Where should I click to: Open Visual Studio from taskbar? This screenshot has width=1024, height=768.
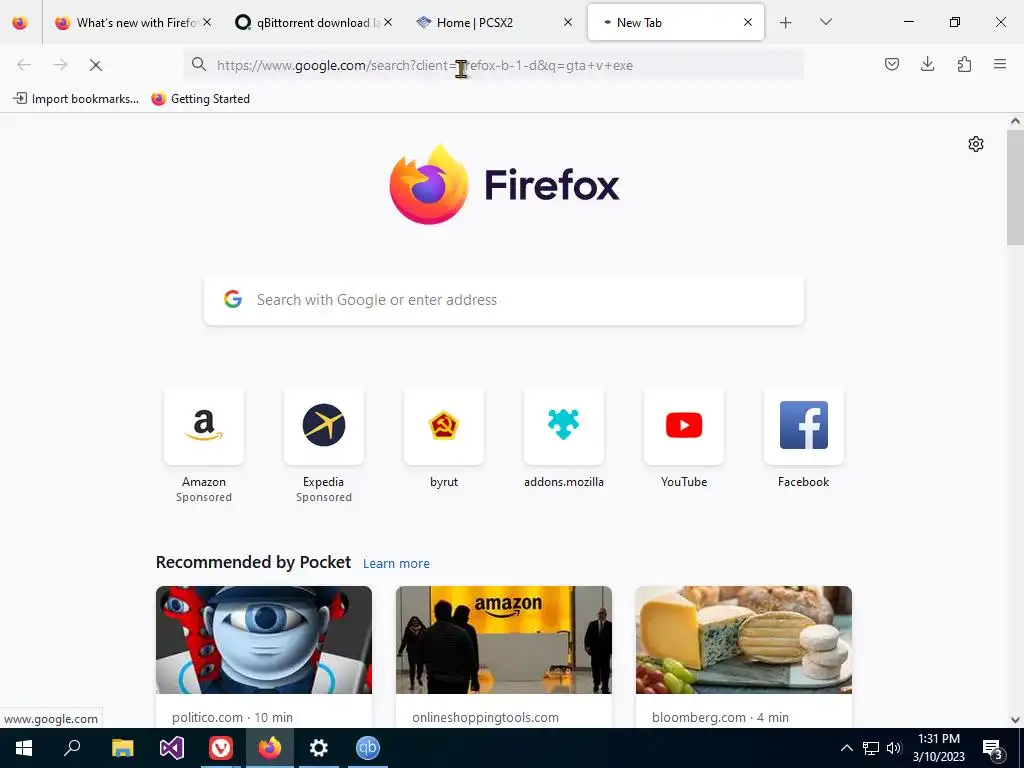pyautogui.click(x=172, y=748)
